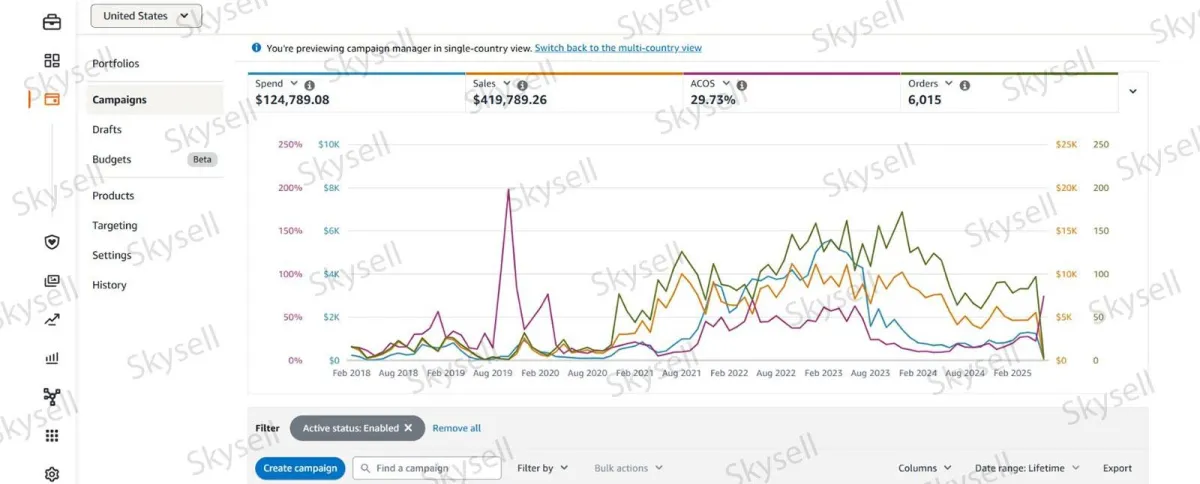This screenshot has width=1200, height=484.
Task: Expand the metrics panel chevron at right
Action: 1133,91
